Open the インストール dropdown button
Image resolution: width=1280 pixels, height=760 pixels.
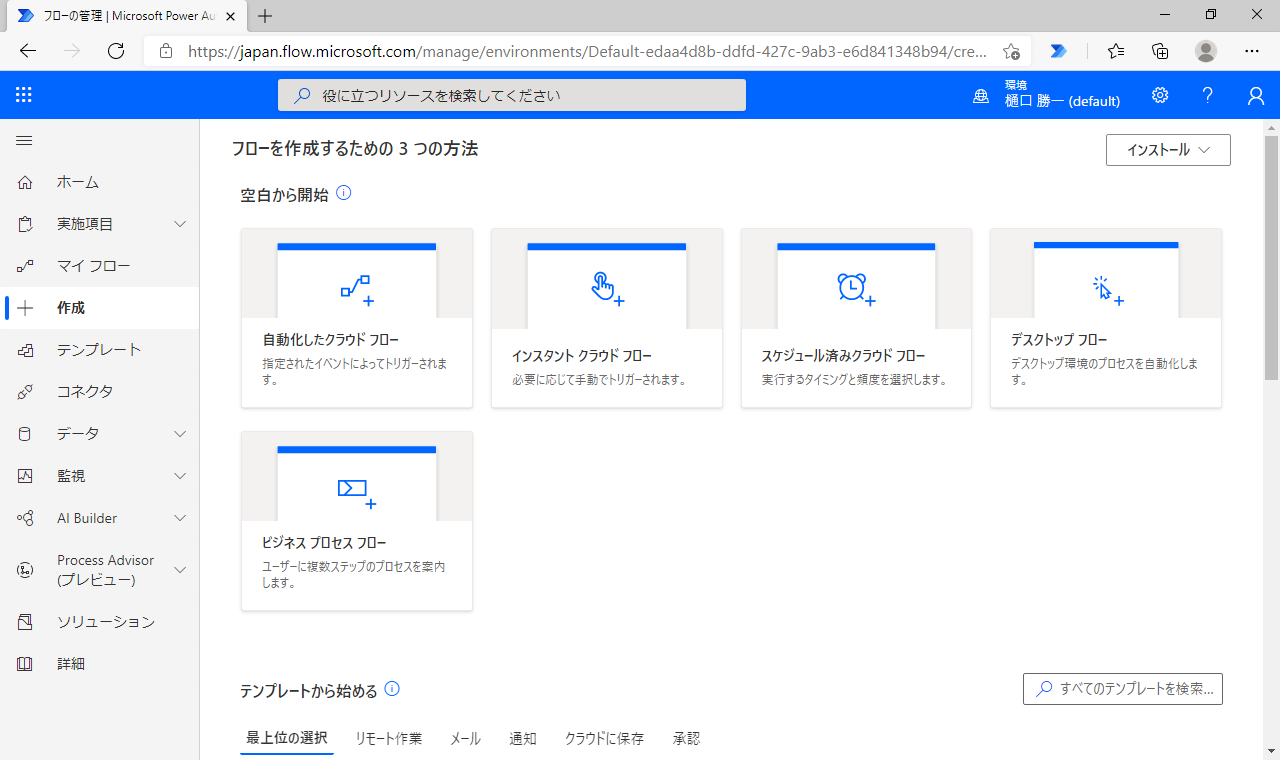point(1168,150)
